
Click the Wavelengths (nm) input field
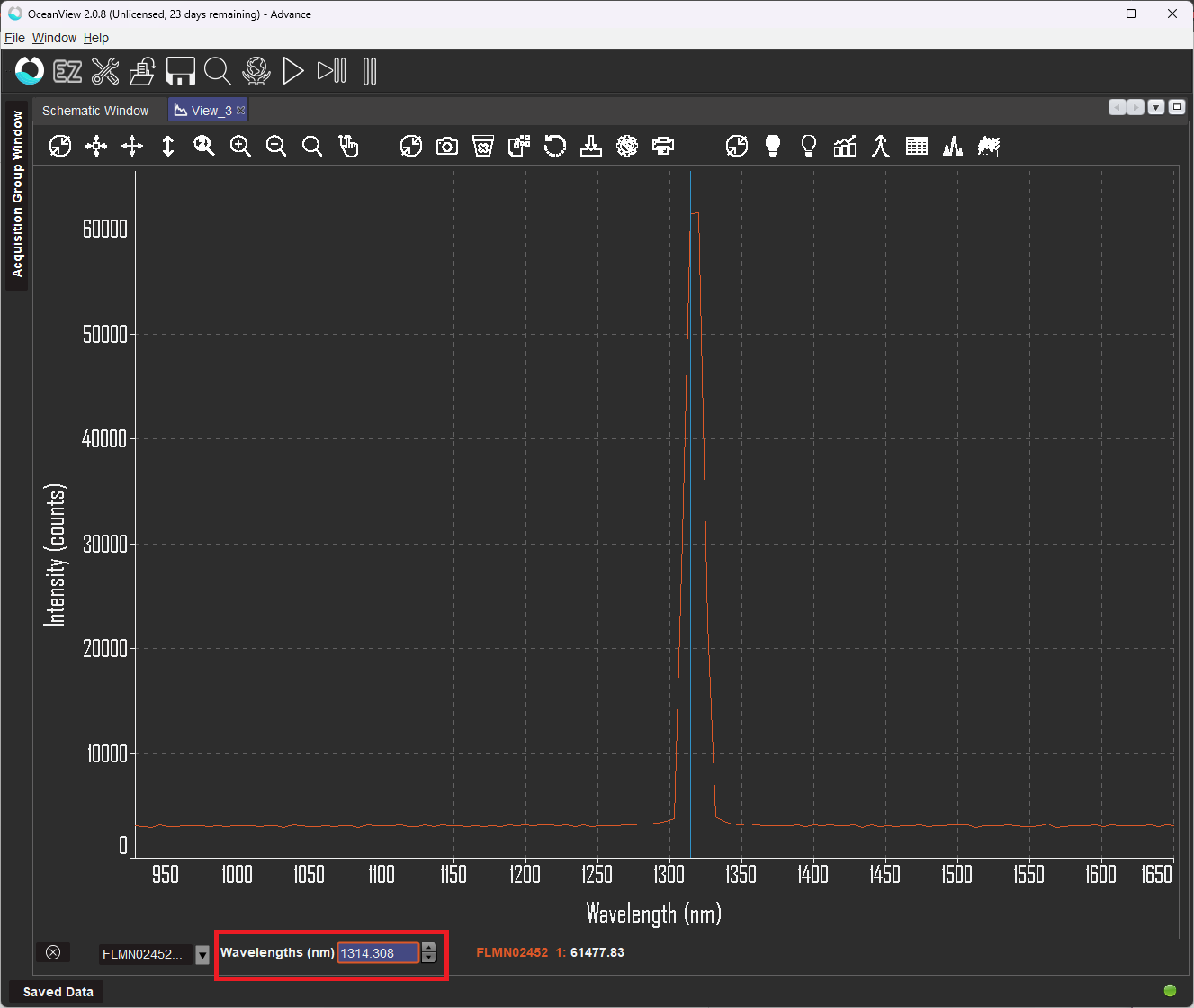coord(378,953)
